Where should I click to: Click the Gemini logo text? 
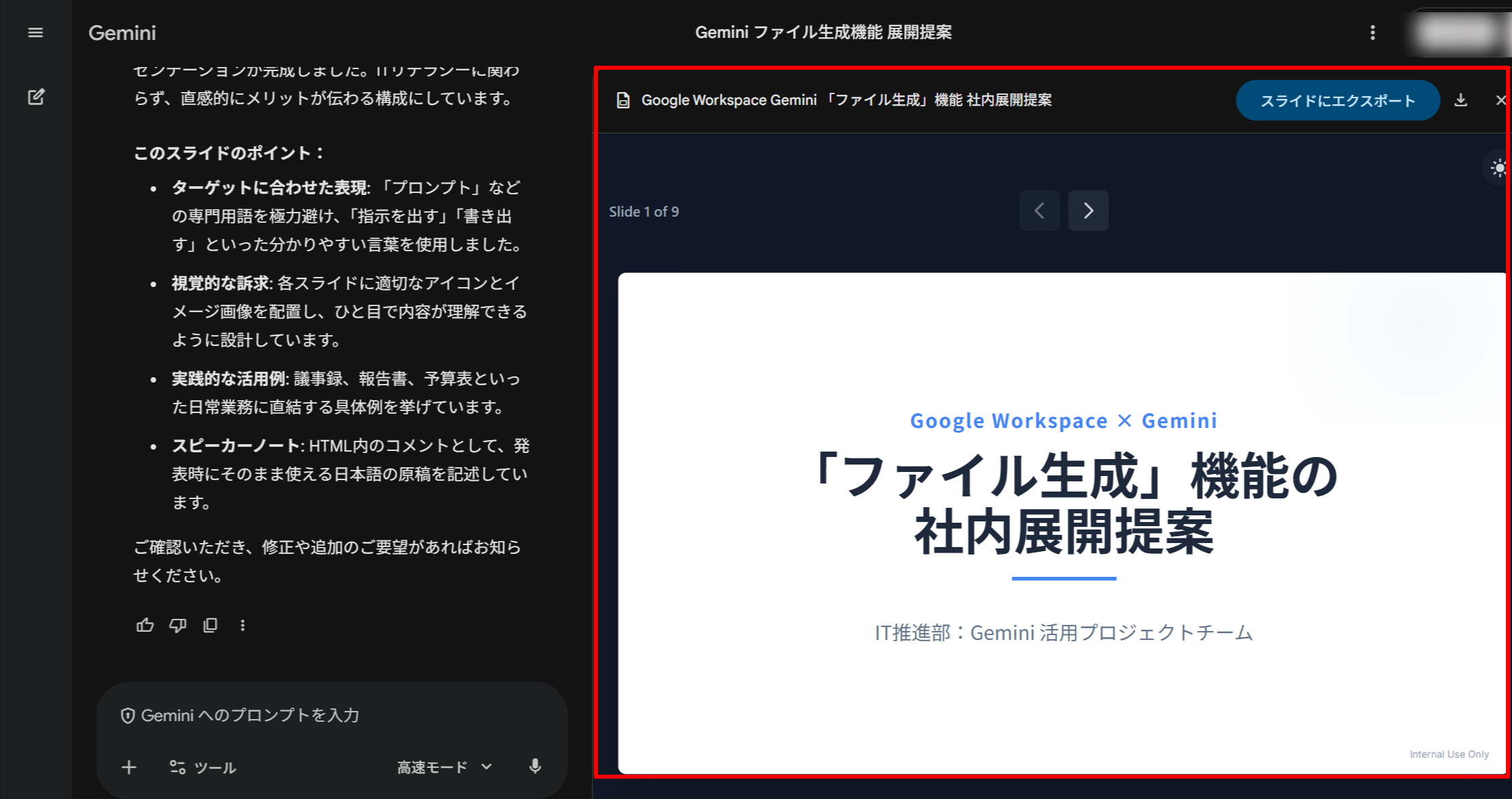pos(122,33)
